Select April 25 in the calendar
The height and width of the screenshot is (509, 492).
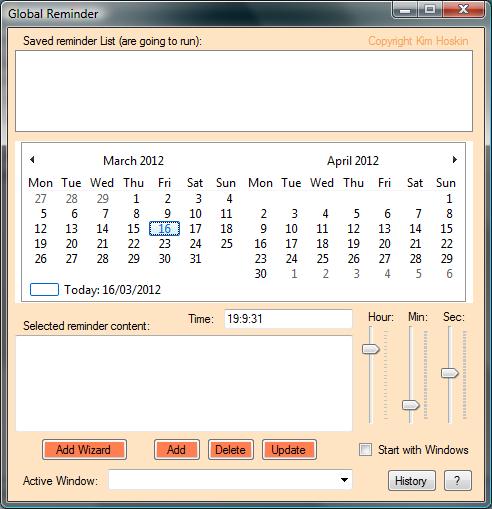322,259
